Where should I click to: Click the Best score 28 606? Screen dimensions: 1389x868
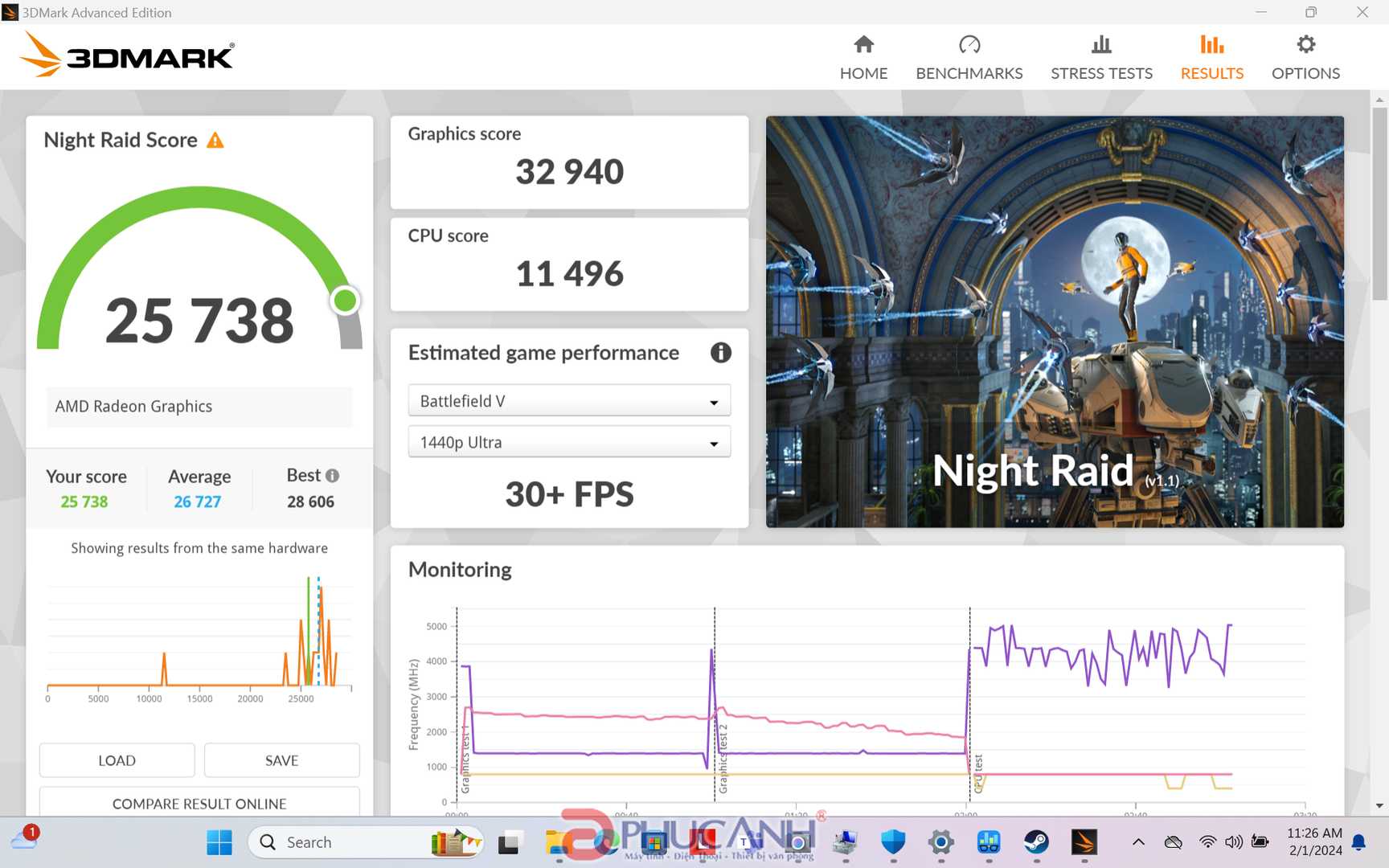point(310,502)
